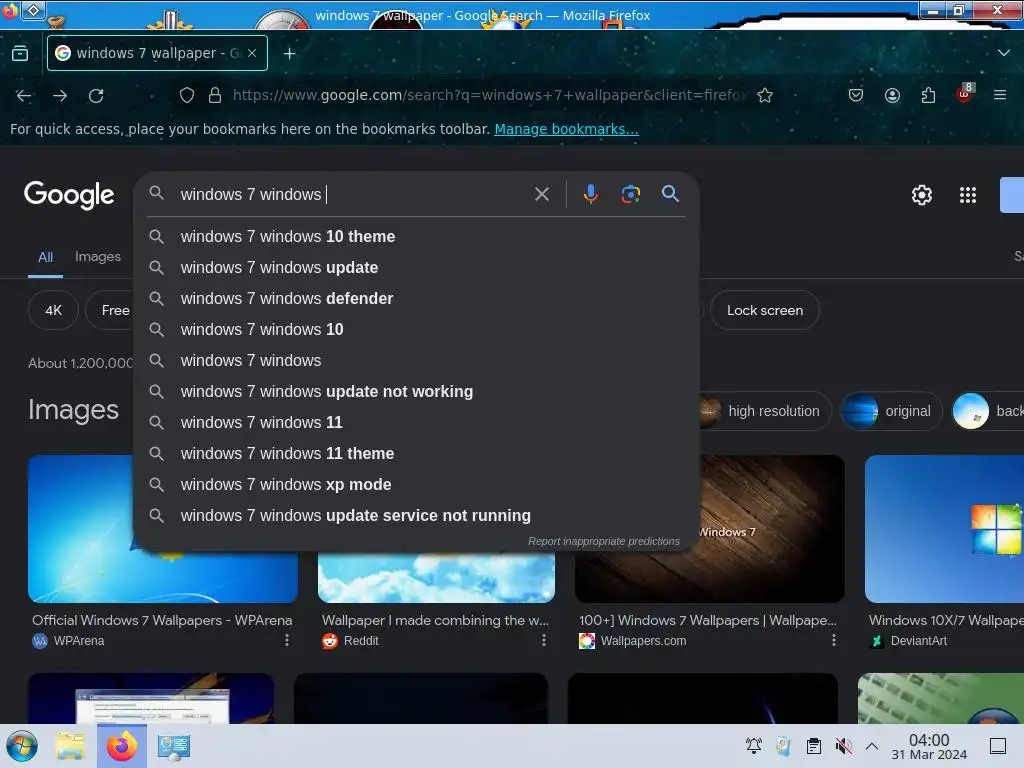Image resolution: width=1024 pixels, height=768 pixels.
Task: Open the notifications bell tray icon
Action: [754, 746]
